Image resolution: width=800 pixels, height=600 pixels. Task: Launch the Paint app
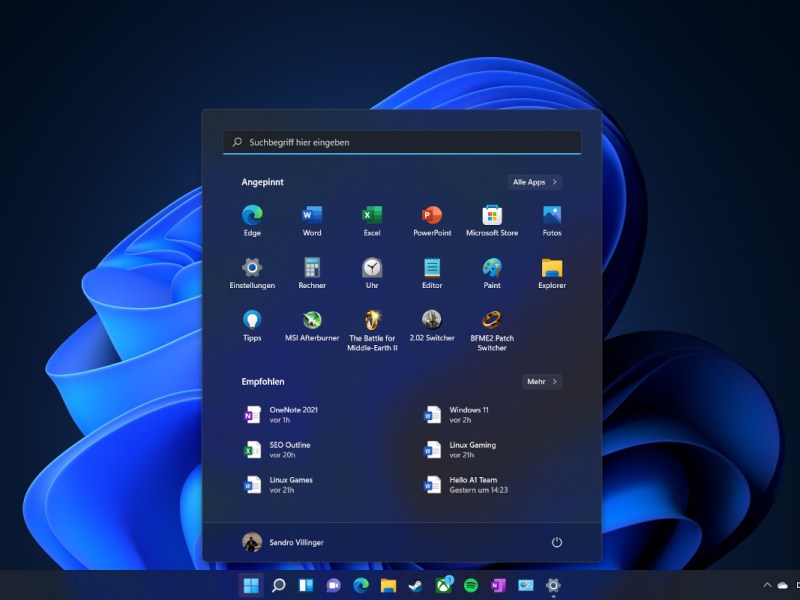(x=492, y=273)
